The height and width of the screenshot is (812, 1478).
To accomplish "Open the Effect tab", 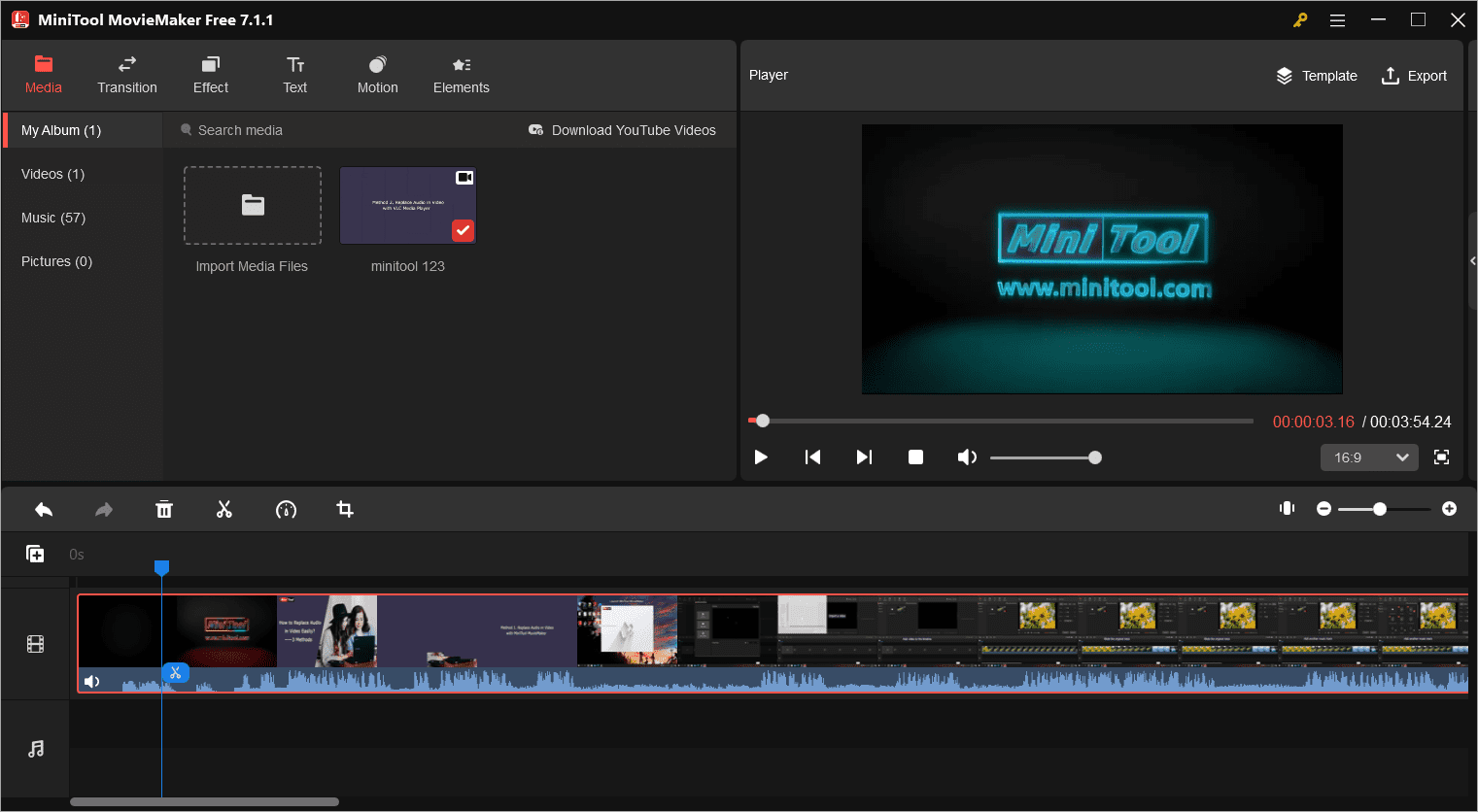I will 211,76.
